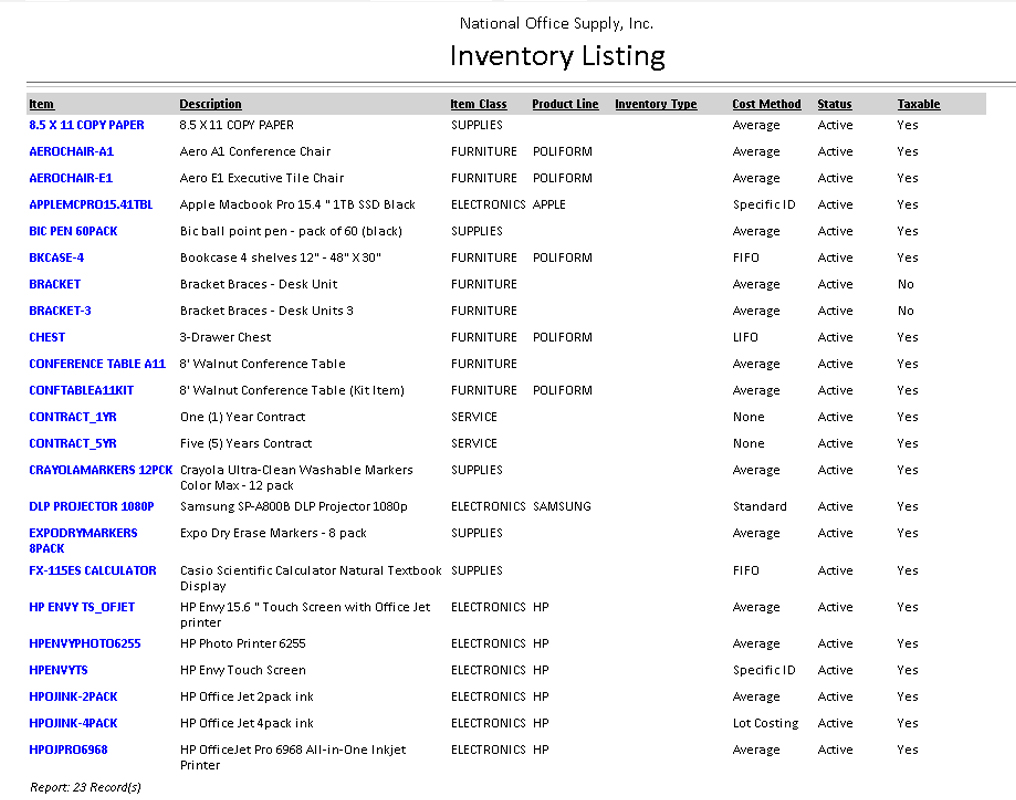Open the CONTRACT_5YR service item
Screen dimensions: 1016x800
tap(73, 443)
